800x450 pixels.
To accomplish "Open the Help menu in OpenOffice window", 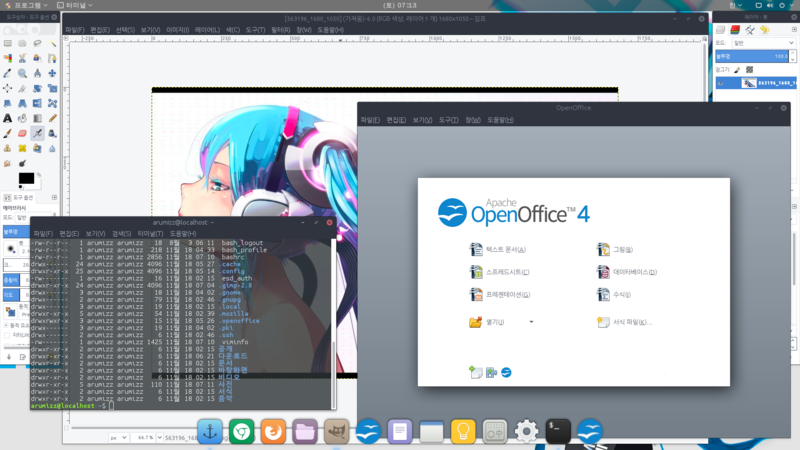I will coord(500,120).
